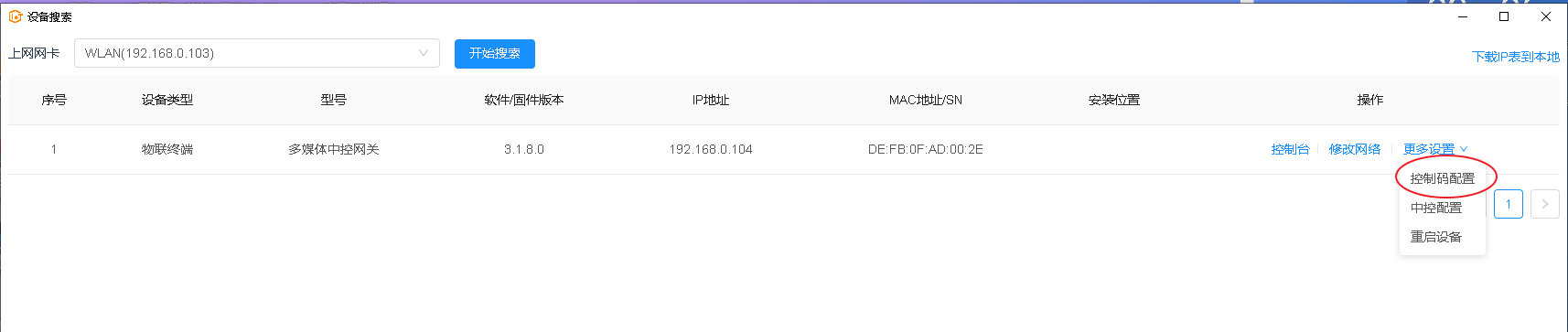Minimize the 设备搜索 window

click(1462, 16)
